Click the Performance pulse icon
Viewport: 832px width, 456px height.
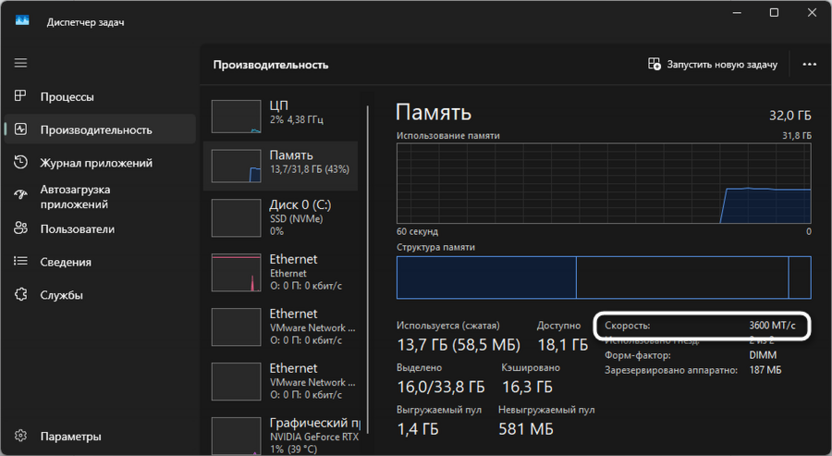click(20, 129)
